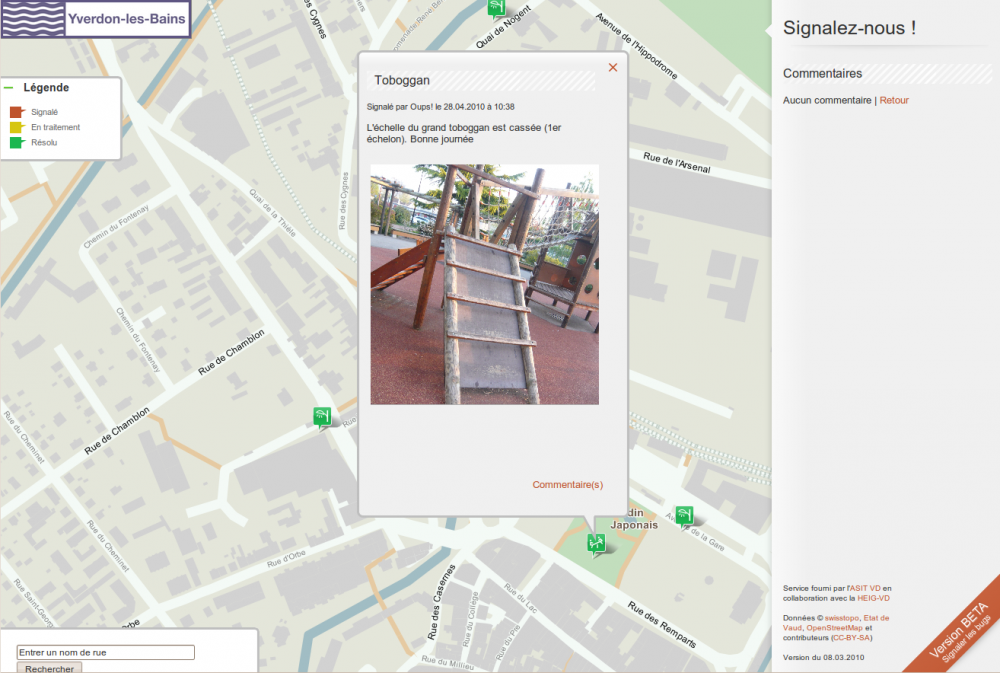
Task: Click the 'Signalé par Oups!' report line
Action: [x=441, y=107]
